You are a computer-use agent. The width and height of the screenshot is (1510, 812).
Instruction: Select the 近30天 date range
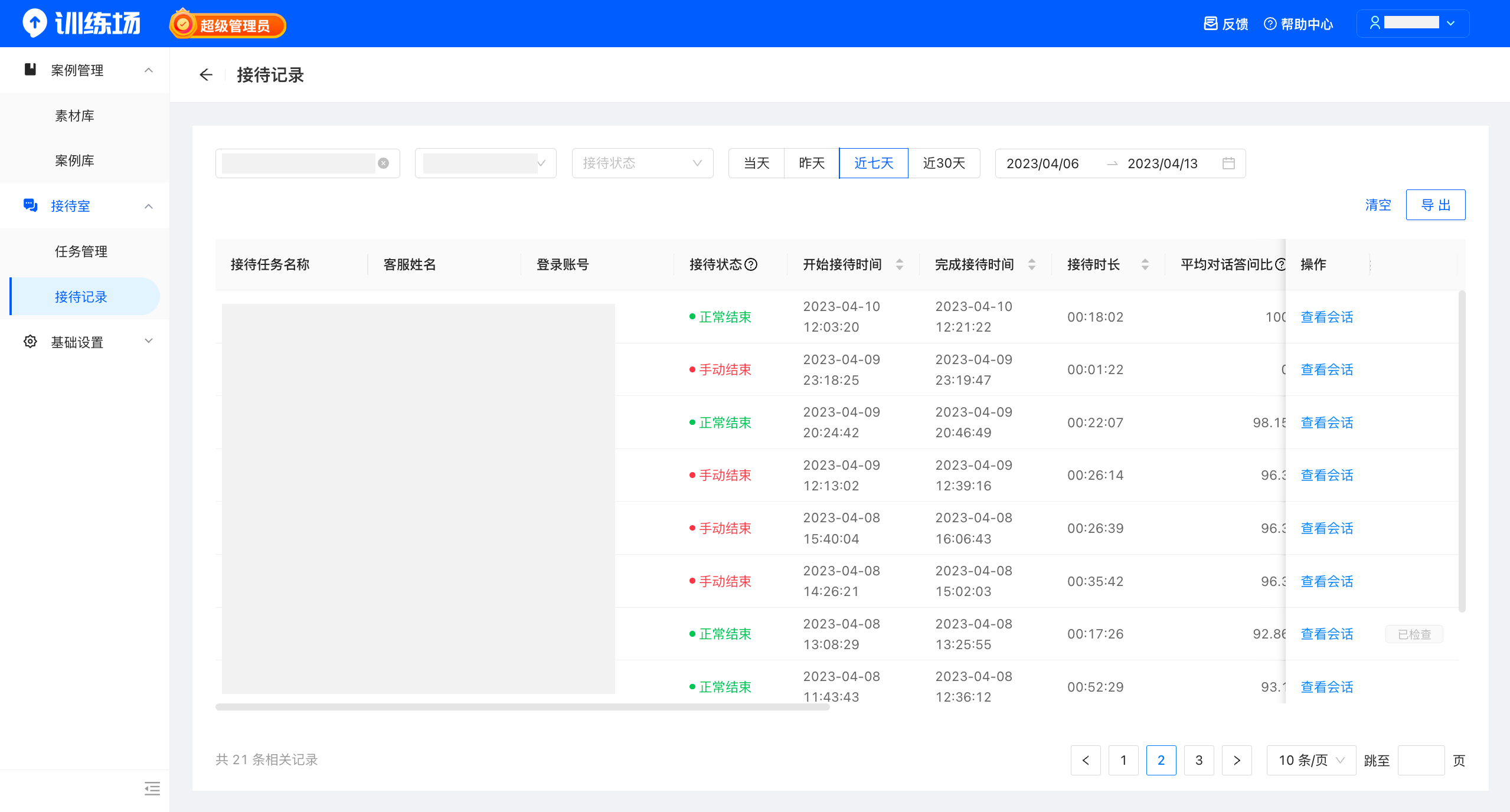pos(944,163)
